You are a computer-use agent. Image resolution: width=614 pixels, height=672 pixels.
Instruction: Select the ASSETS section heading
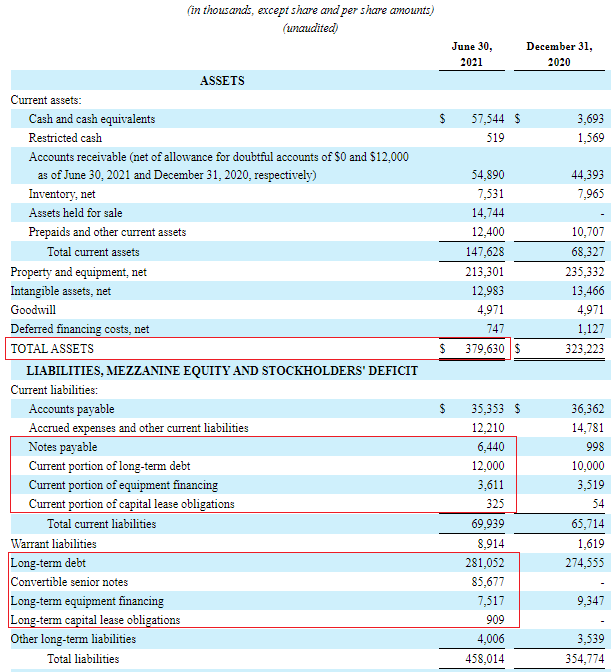click(x=222, y=81)
